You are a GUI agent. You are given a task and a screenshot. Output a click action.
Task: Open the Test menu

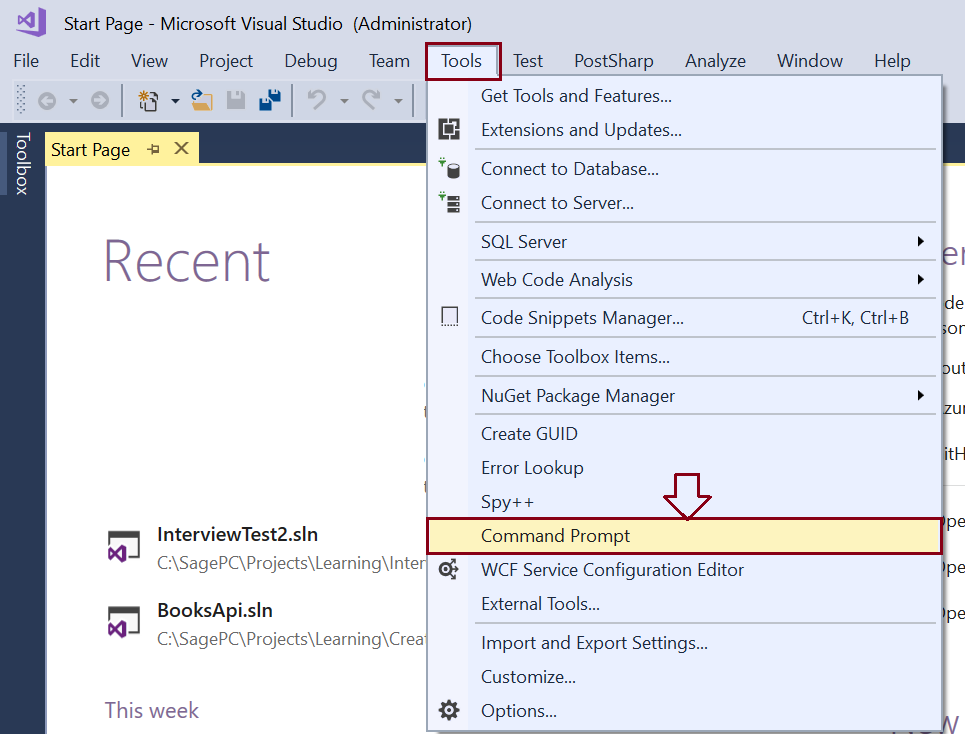click(528, 61)
